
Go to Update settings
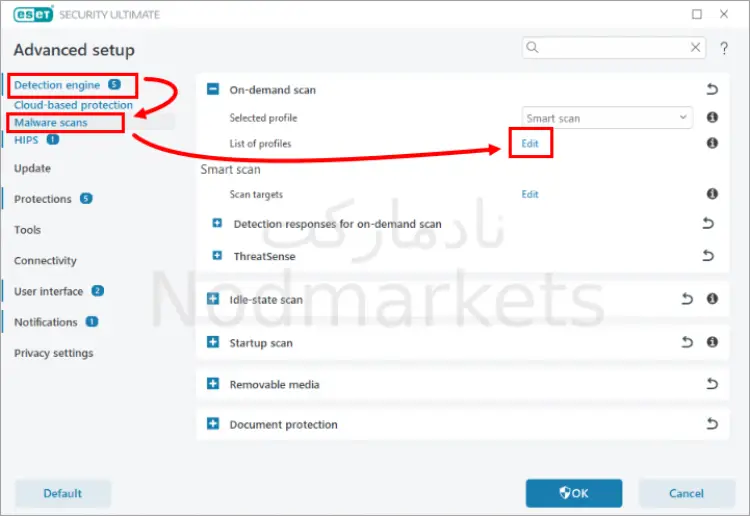coord(32,168)
